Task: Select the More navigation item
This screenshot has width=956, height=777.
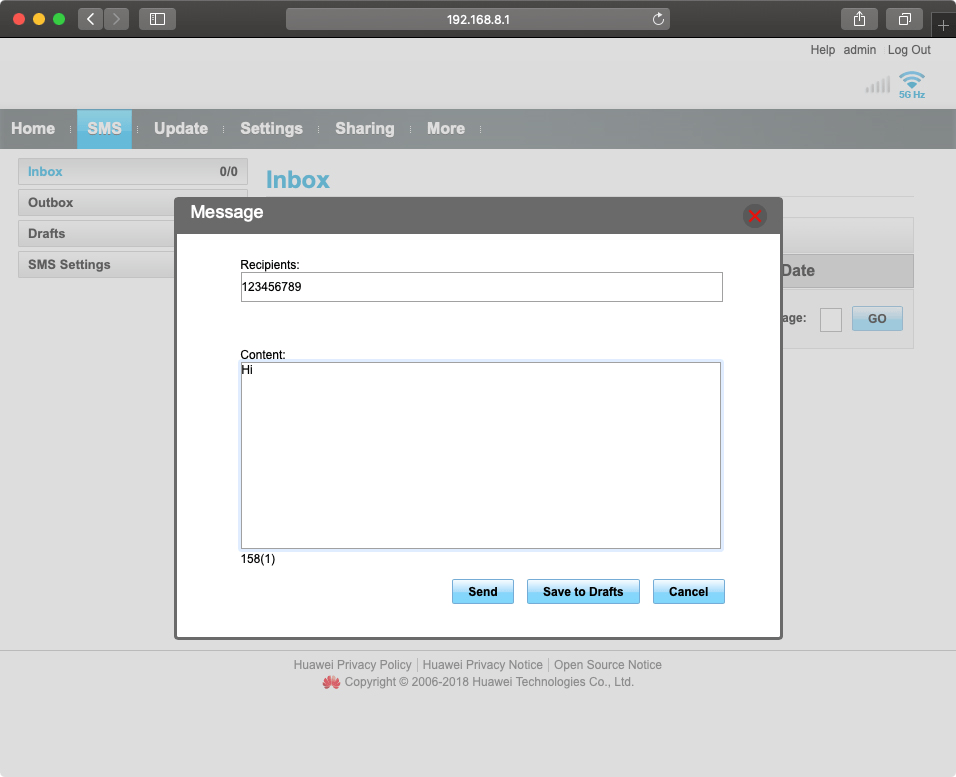Action: (x=446, y=128)
